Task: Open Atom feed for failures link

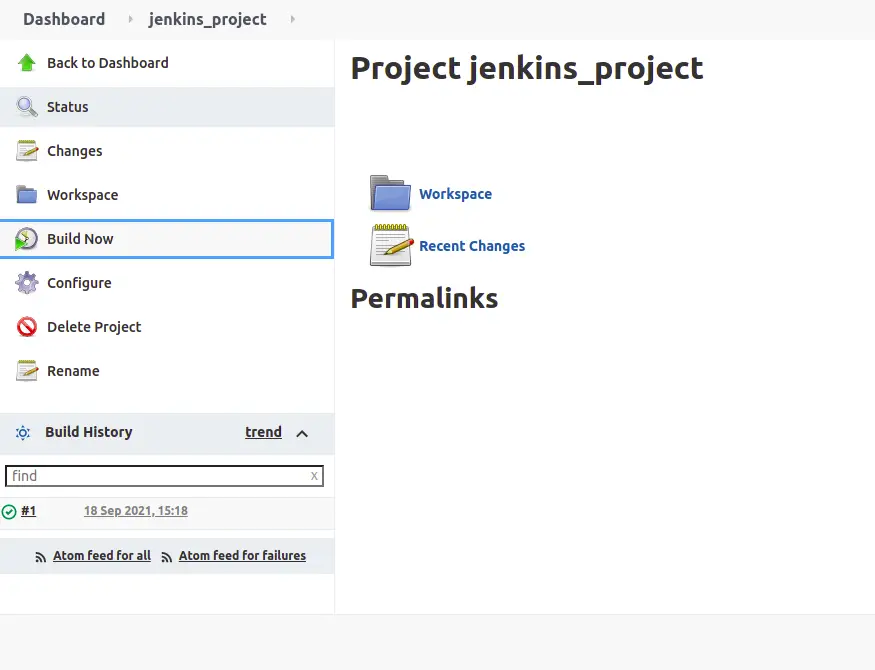Action: (242, 556)
